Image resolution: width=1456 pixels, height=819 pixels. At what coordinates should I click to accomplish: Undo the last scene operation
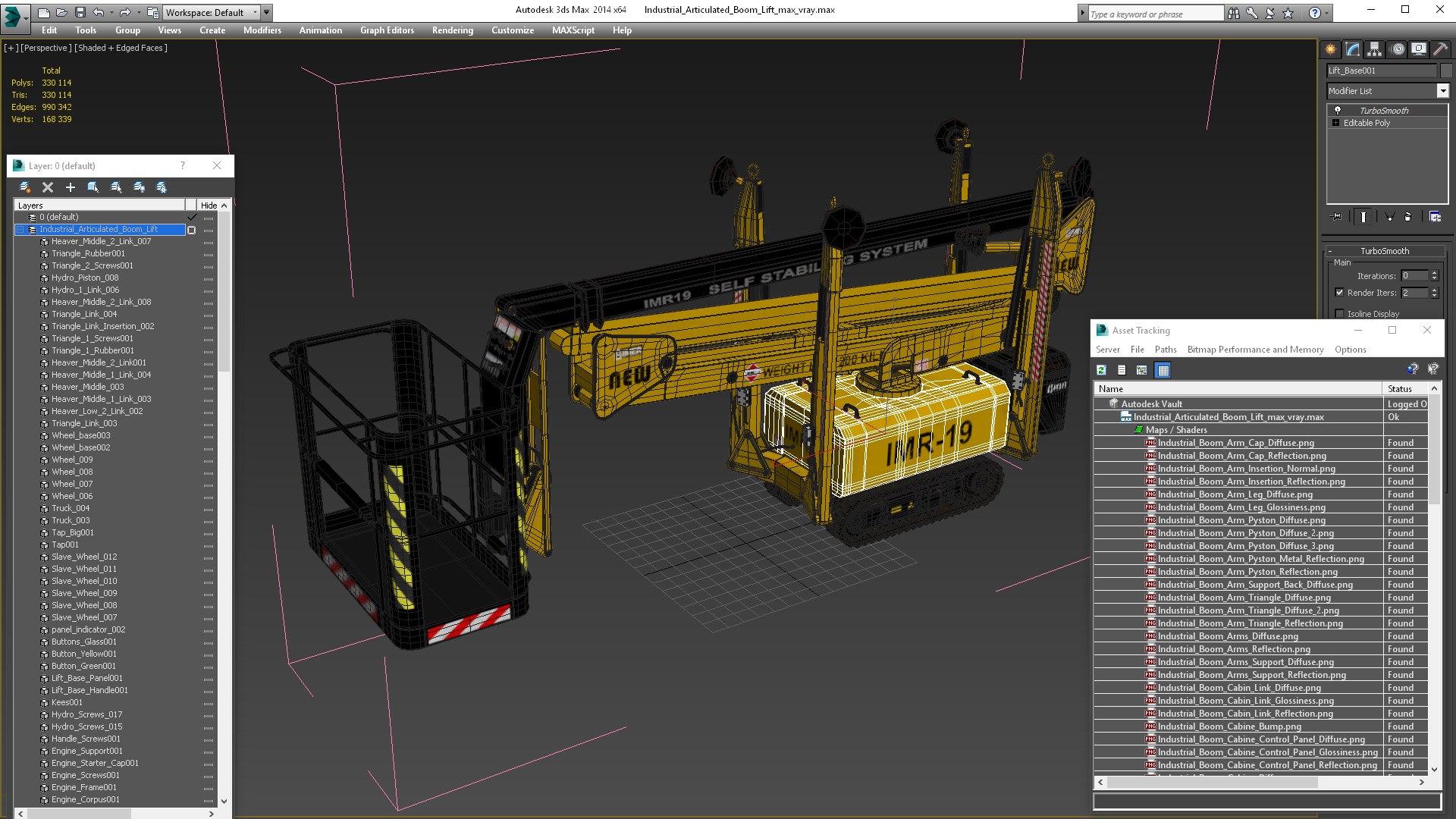(x=99, y=12)
